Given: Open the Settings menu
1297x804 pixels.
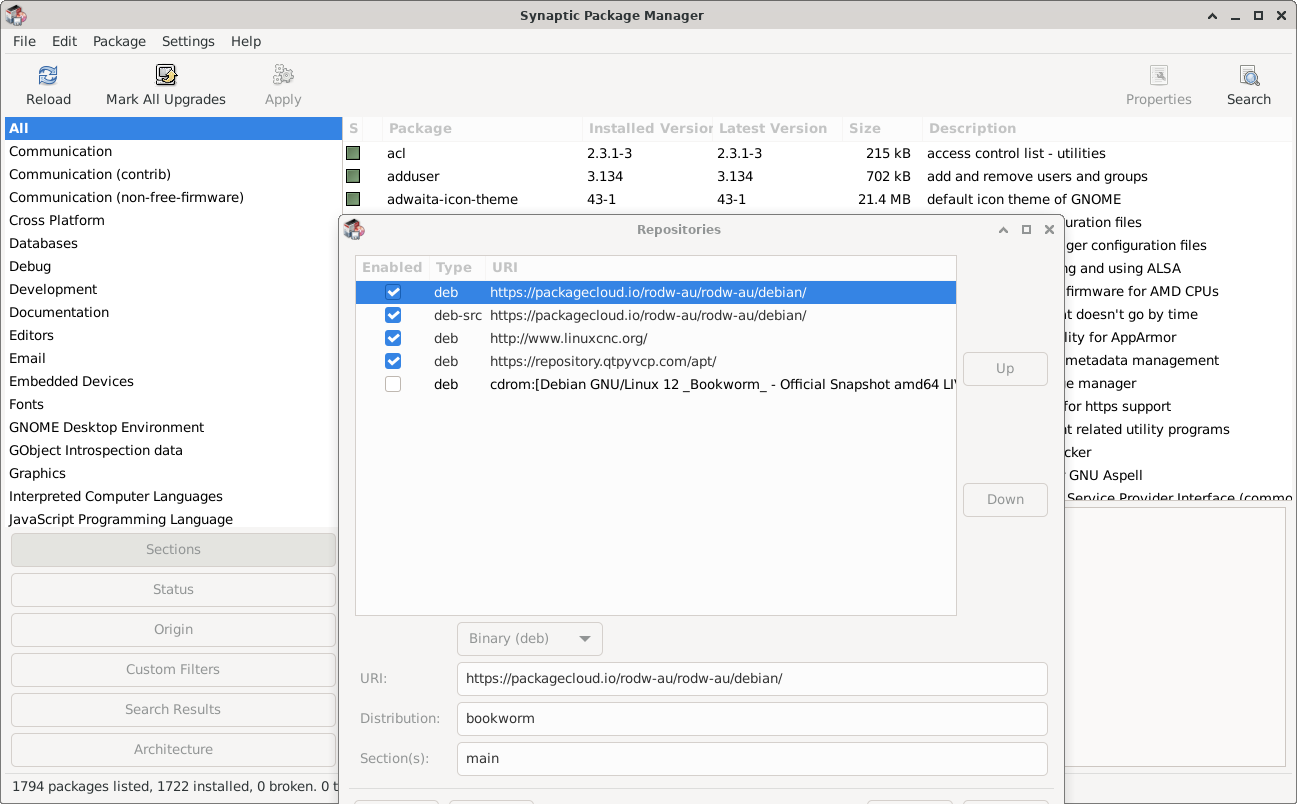Looking at the screenshot, I should (x=188, y=41).
